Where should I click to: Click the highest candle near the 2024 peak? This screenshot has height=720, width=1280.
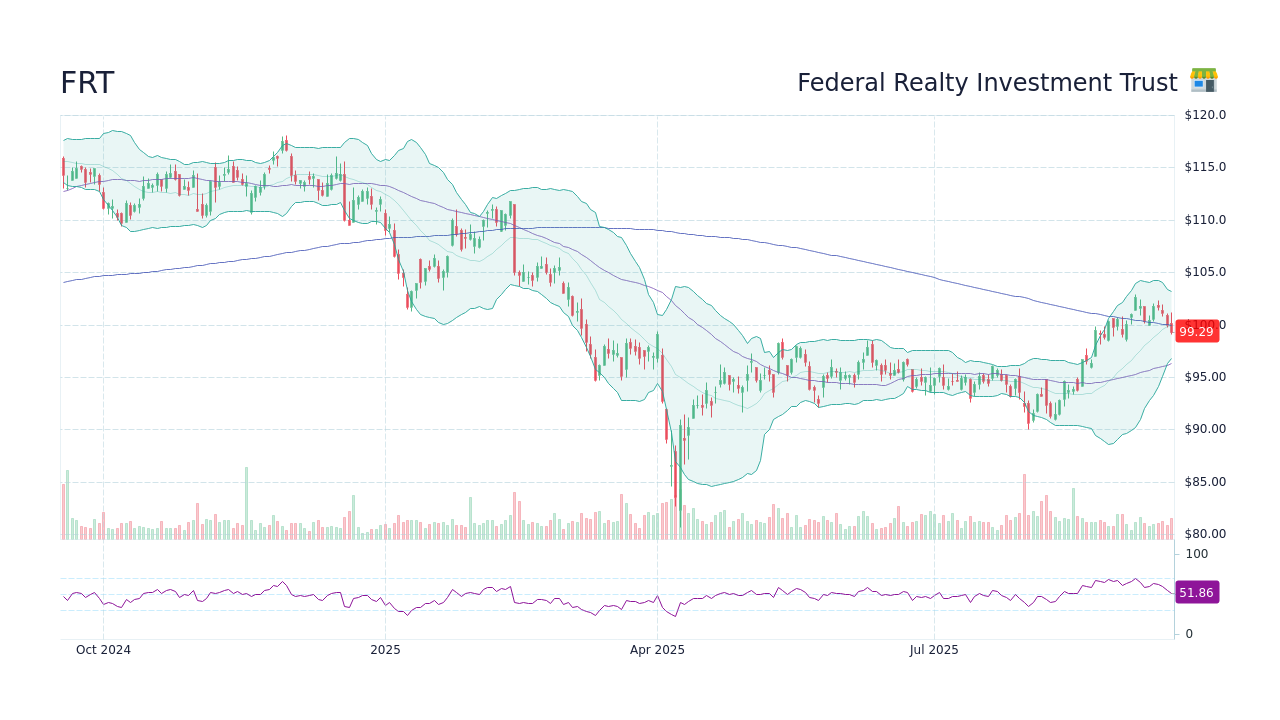285,150
